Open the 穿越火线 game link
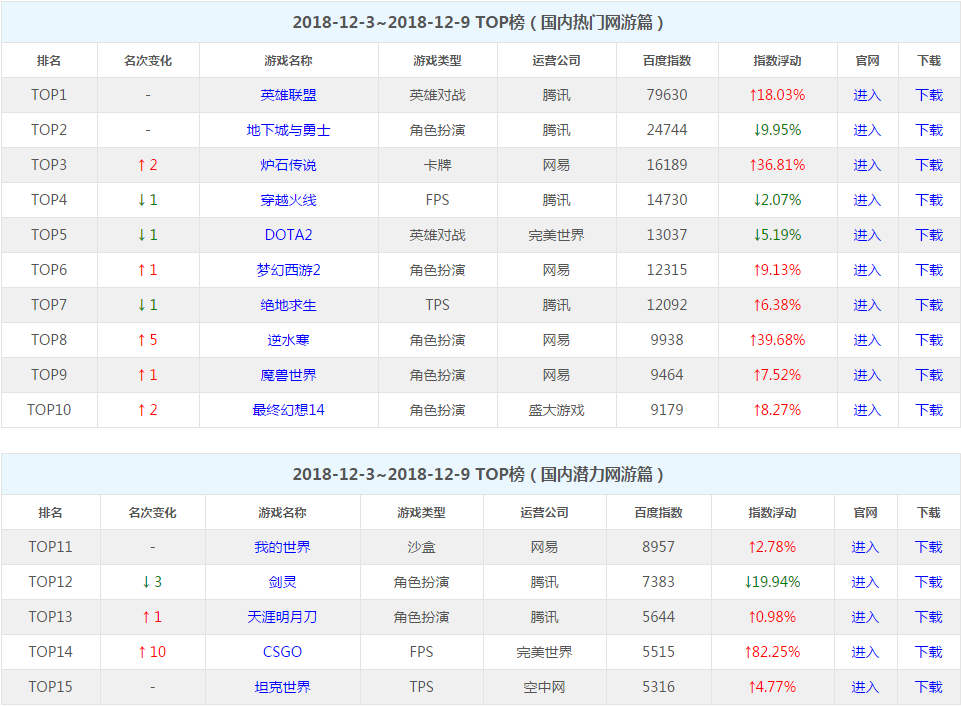The height and width of the screenshot is (706, 961). [x=288, y=200]
